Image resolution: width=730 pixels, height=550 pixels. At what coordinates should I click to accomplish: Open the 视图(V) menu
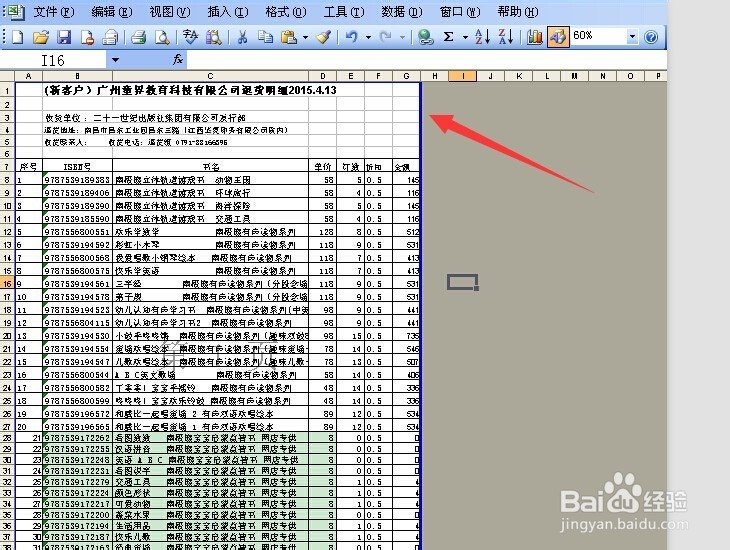click(x=170, y=12)
